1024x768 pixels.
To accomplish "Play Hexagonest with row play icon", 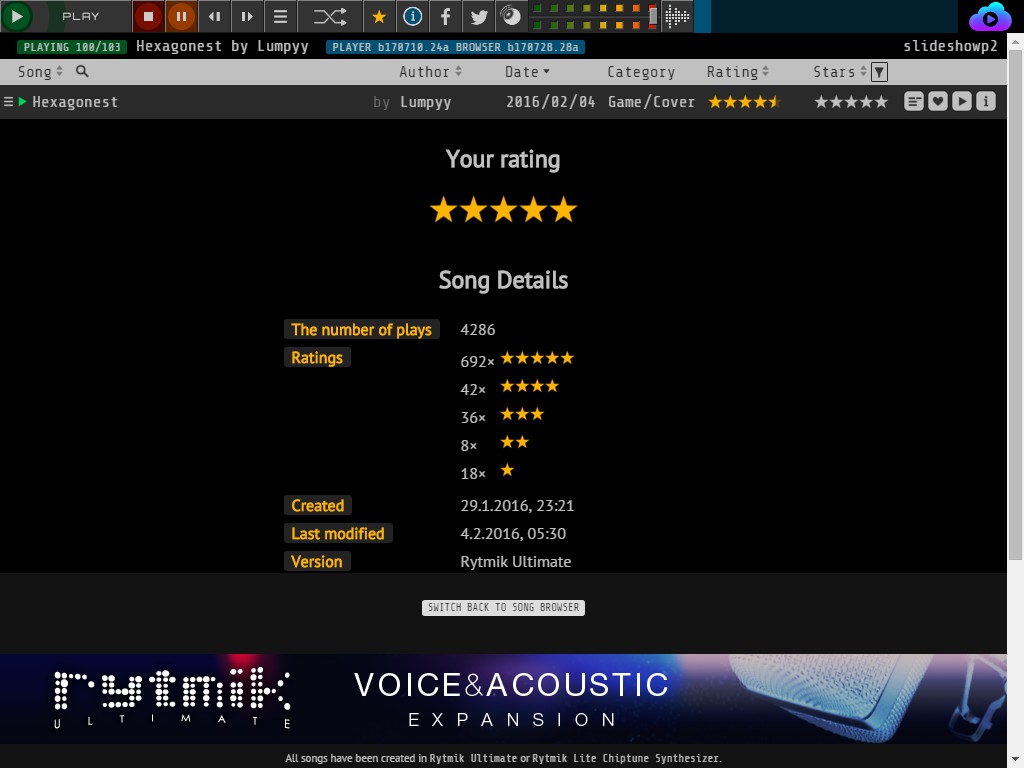I will pos(962,101).
